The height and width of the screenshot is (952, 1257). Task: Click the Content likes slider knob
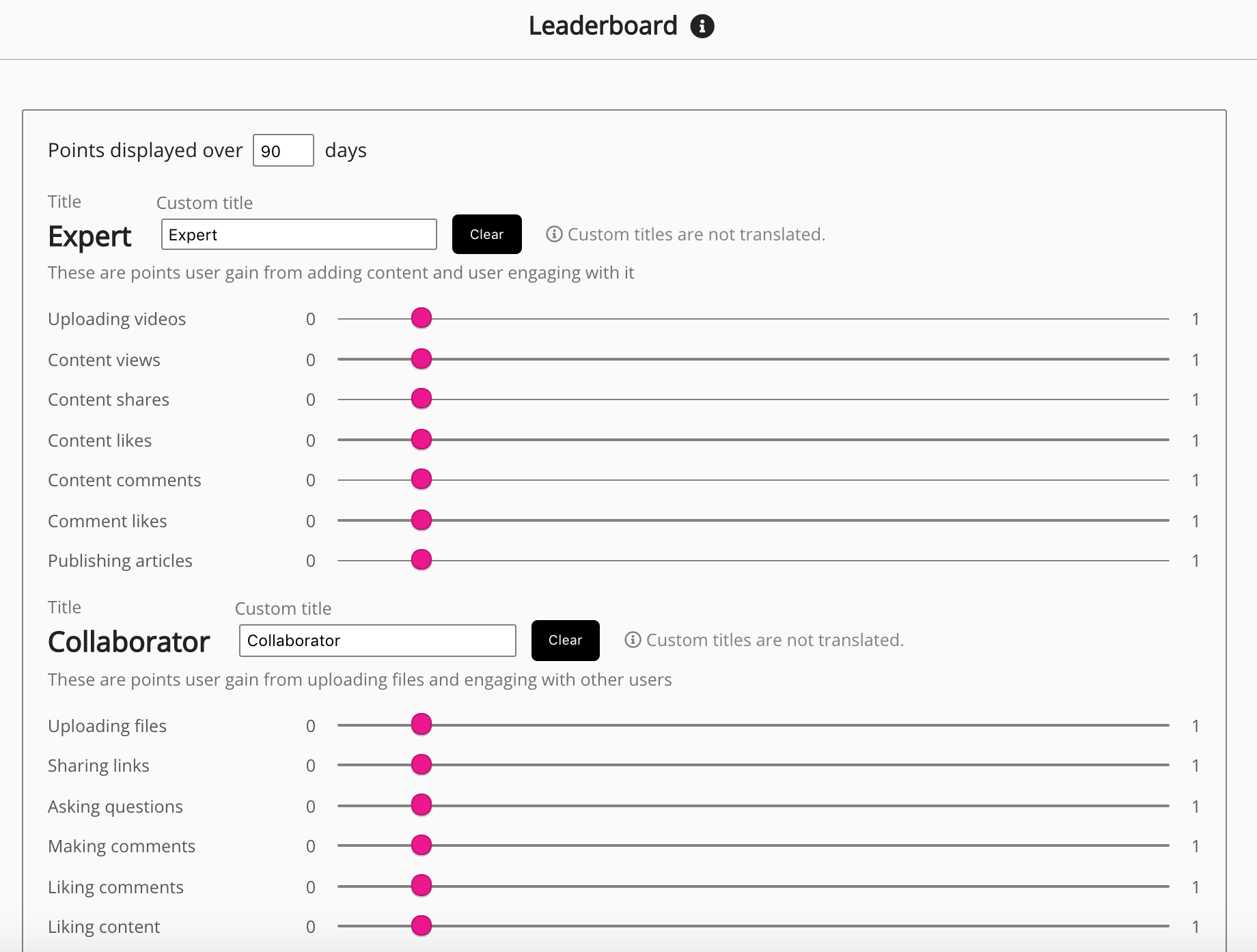[x=422, y=439]
